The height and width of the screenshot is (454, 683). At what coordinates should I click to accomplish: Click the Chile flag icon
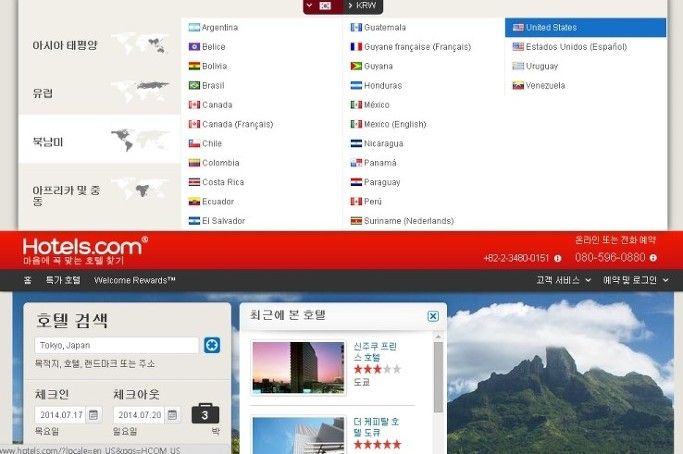[194, 143]
